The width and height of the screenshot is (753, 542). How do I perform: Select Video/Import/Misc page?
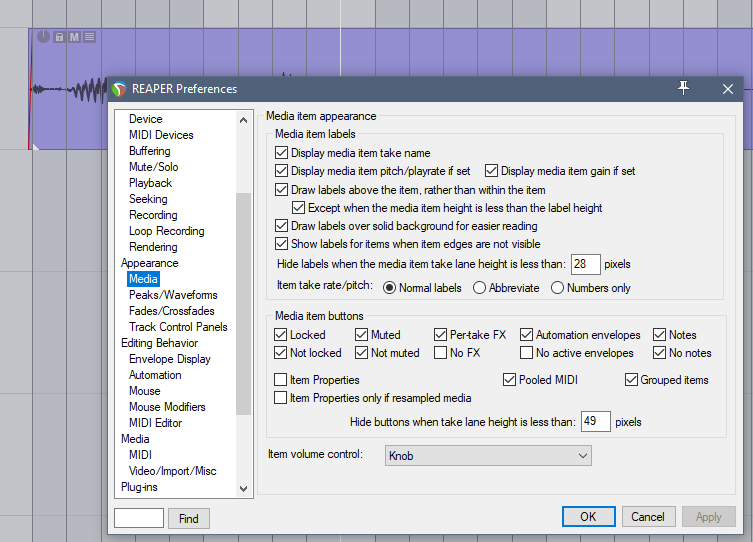tap(172, 471)
